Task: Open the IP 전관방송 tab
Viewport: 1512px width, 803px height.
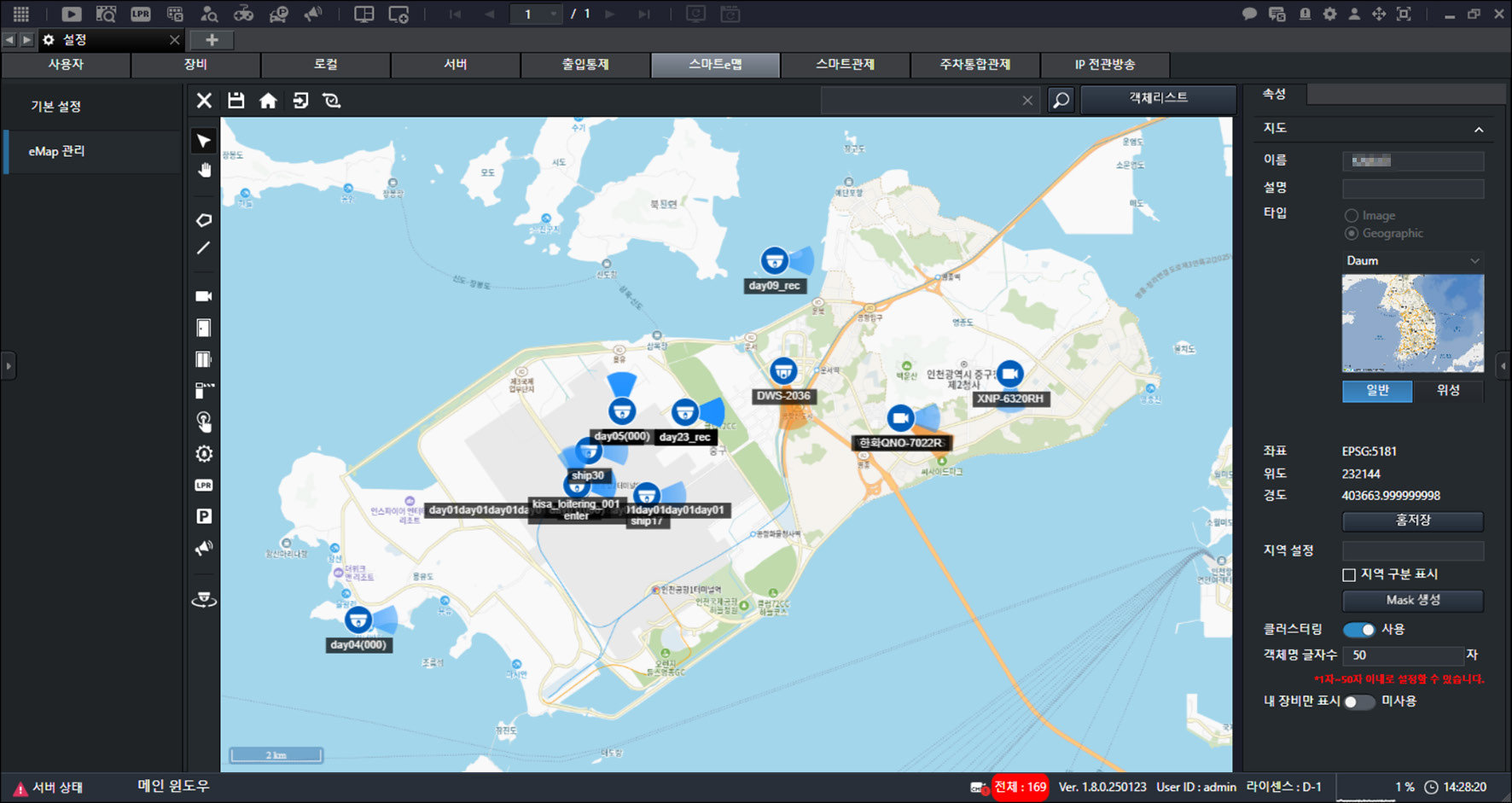Action: 1105,65
